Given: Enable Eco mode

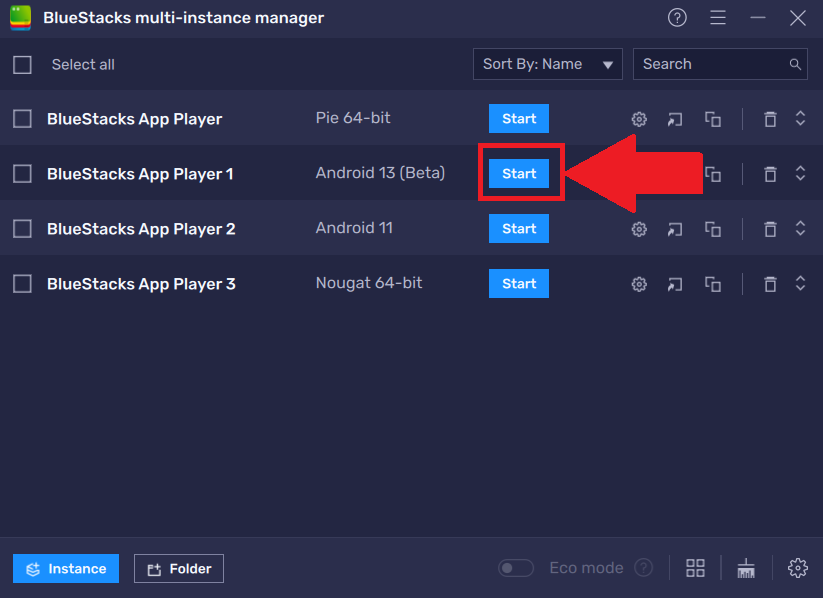Looking at the screenshot, I should coord(516,567).
